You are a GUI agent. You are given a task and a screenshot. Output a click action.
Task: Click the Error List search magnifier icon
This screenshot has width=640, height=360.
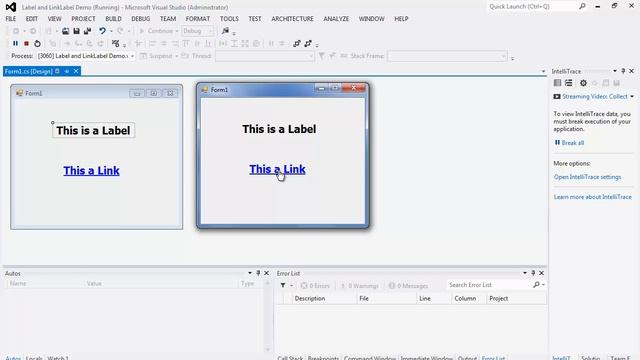pyautogui.click(x=536, y=285)
